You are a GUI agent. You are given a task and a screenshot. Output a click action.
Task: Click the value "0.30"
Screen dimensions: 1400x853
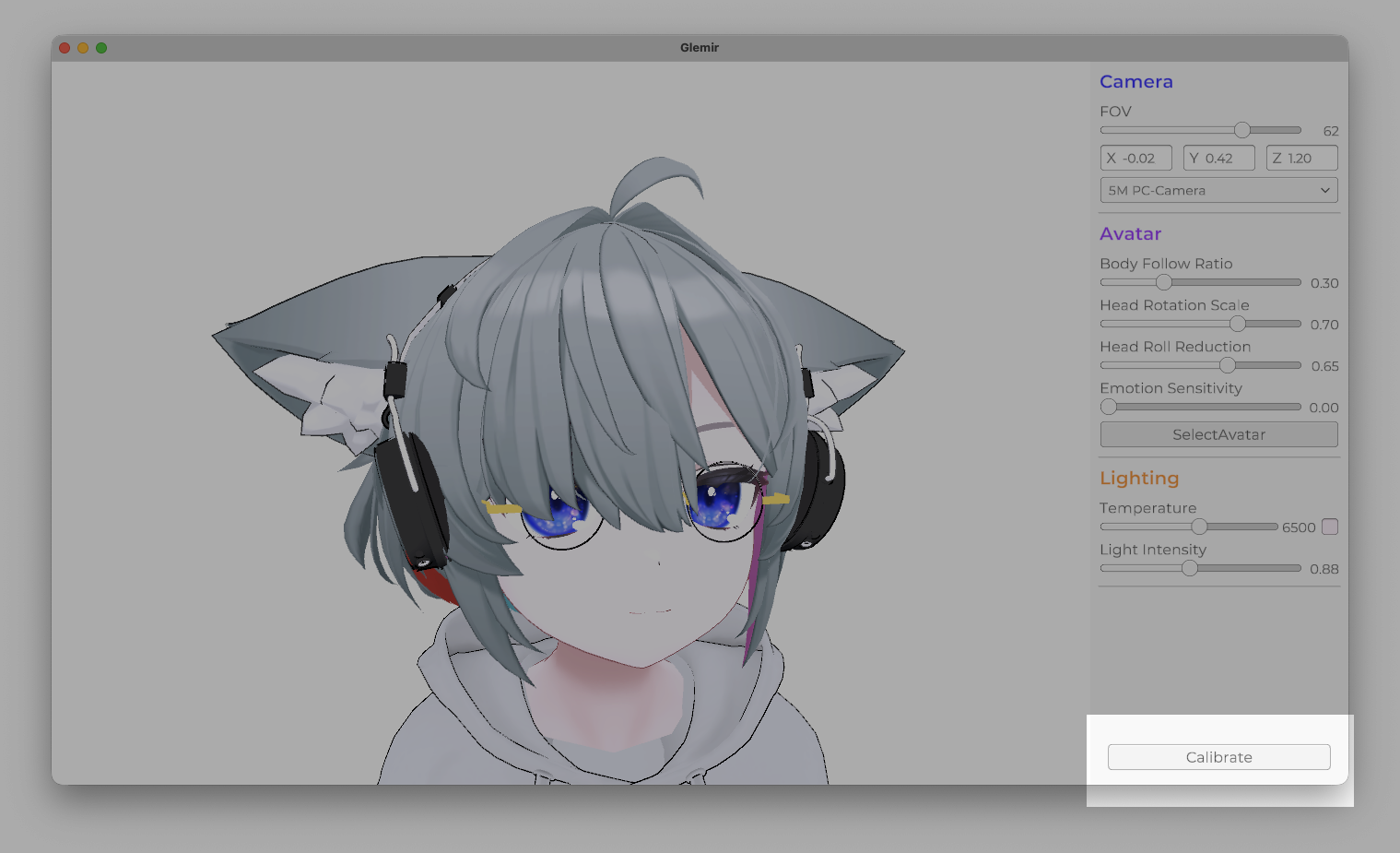click(1324, 283)
